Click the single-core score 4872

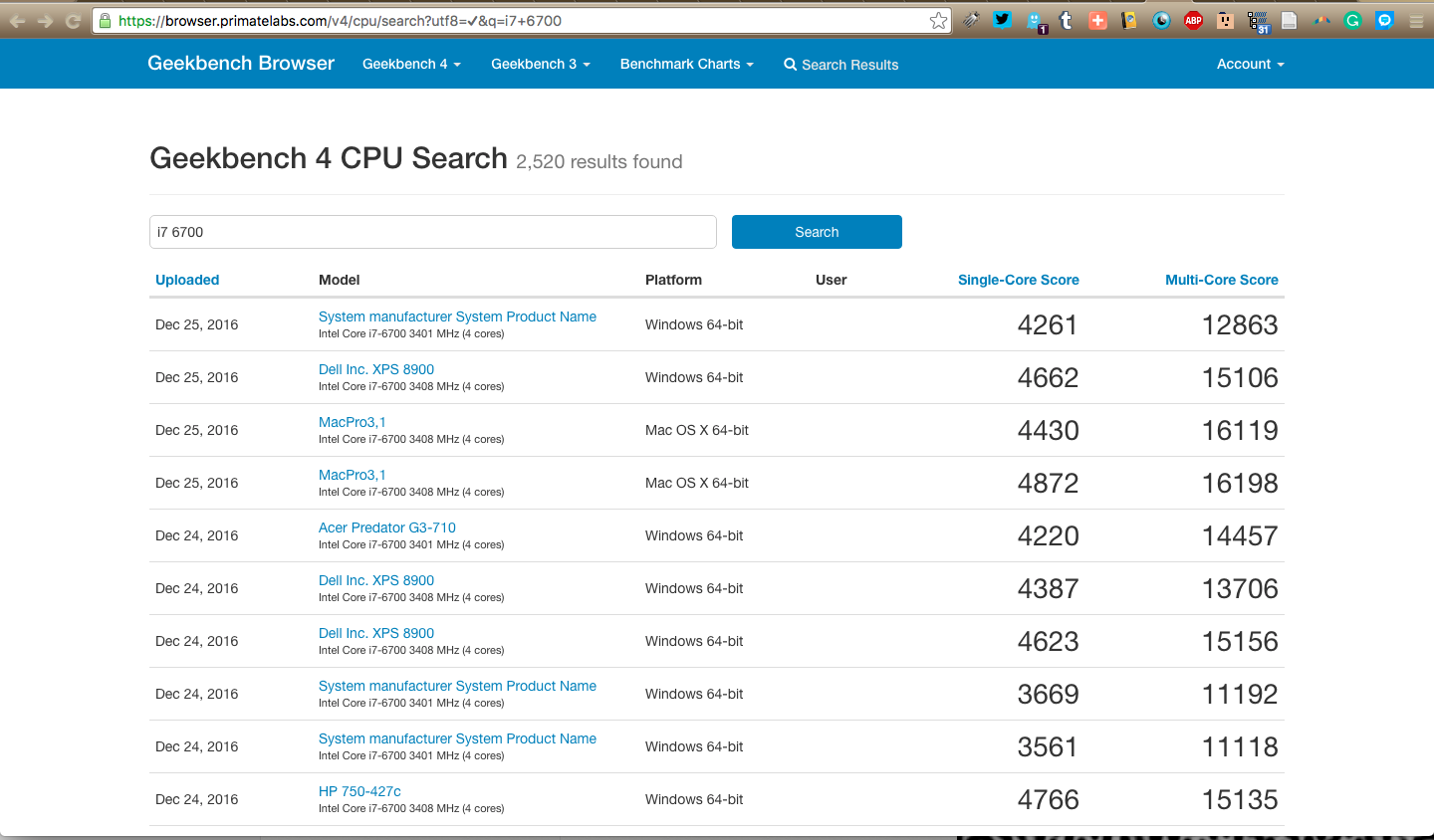1049,483
